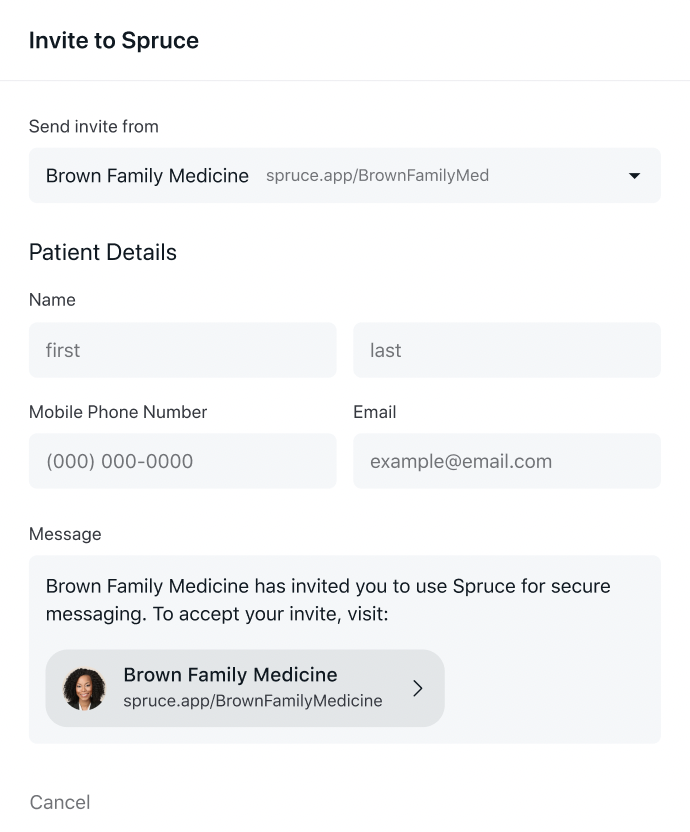The image size is (690, 832).
Task: Click the Cancel link
Action: (x=59, y=802)
